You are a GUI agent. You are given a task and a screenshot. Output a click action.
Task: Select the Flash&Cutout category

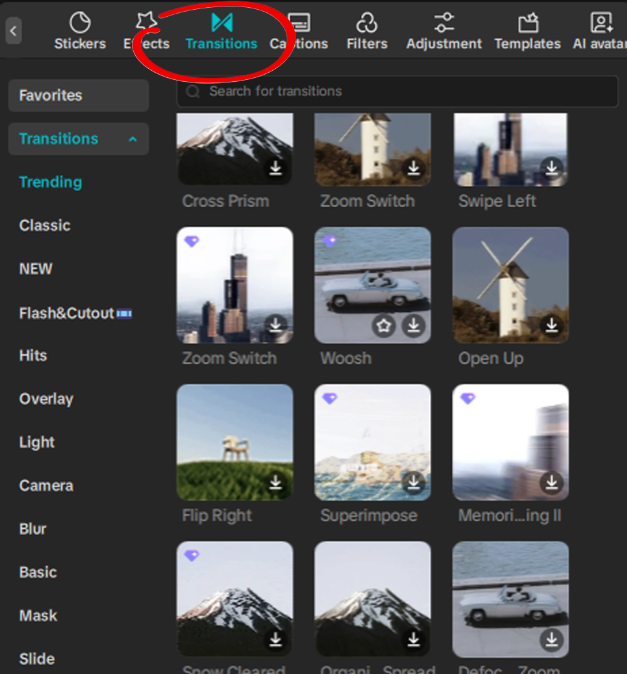point(75,313)
